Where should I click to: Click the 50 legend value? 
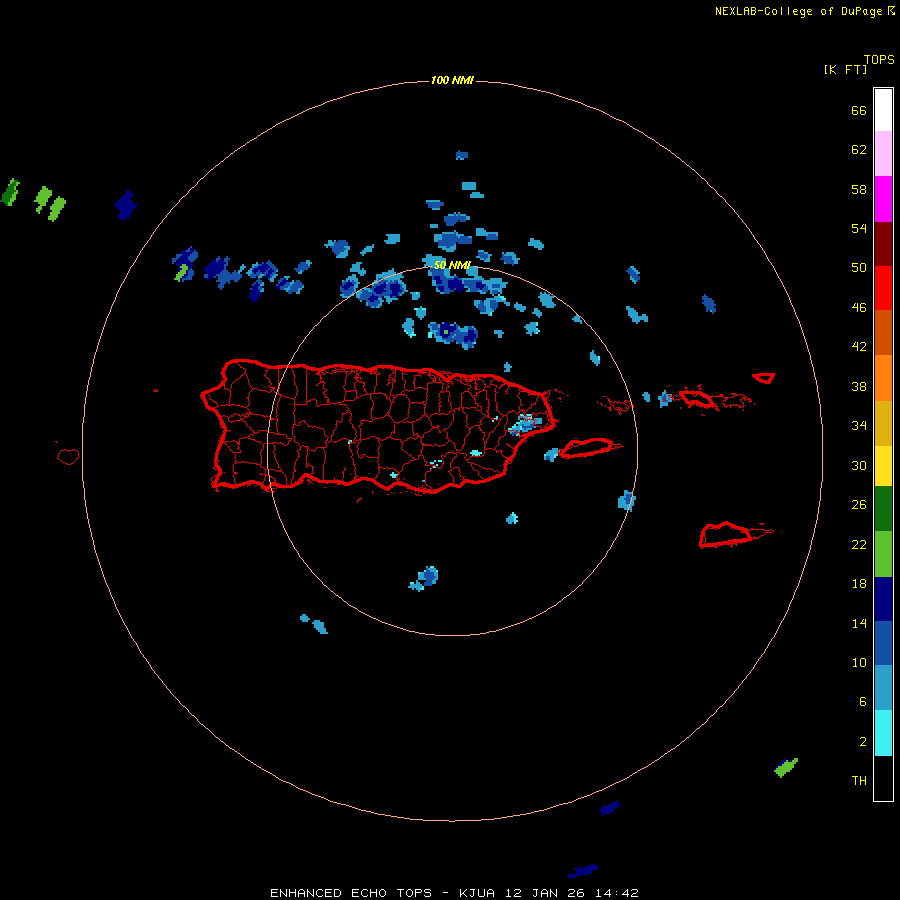tap(859, 268)
